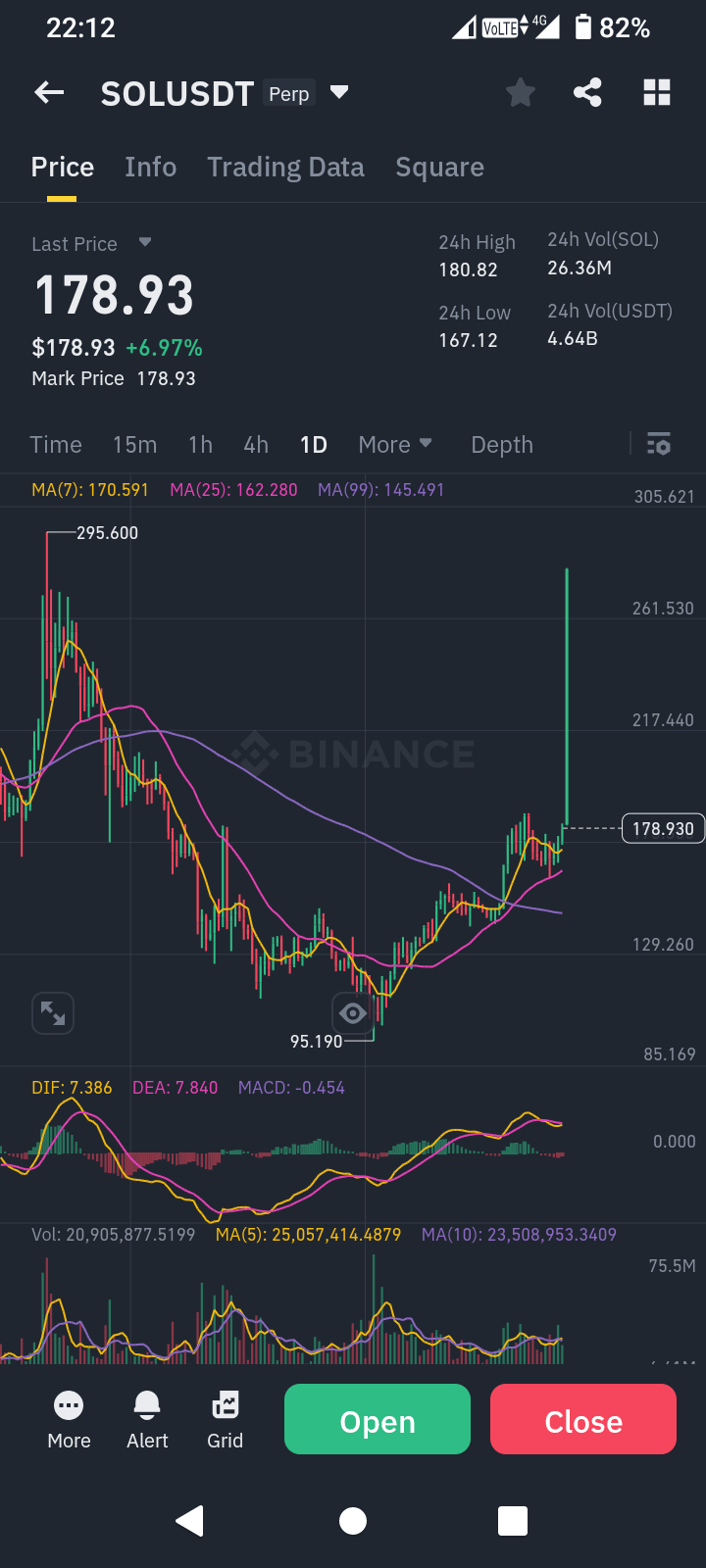The width and height of the screenshot is (706, 1568).
Task: Add SOLUSDT to favorites with star
Action: coord(521,93)
